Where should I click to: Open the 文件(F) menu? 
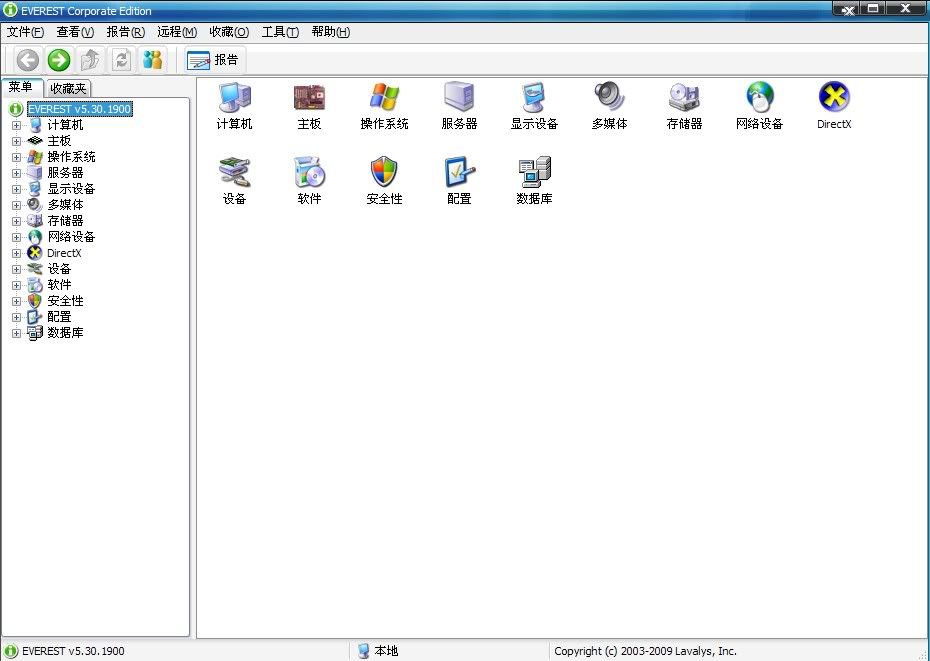click(x=26, y=32)
